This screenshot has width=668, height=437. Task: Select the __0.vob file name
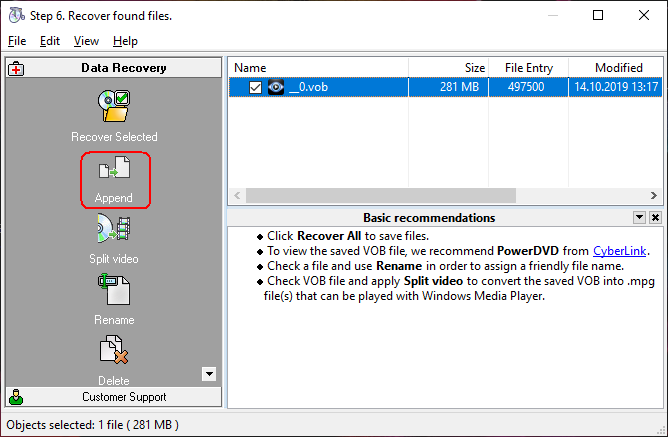pyautogui.click(x=308, y=87)
